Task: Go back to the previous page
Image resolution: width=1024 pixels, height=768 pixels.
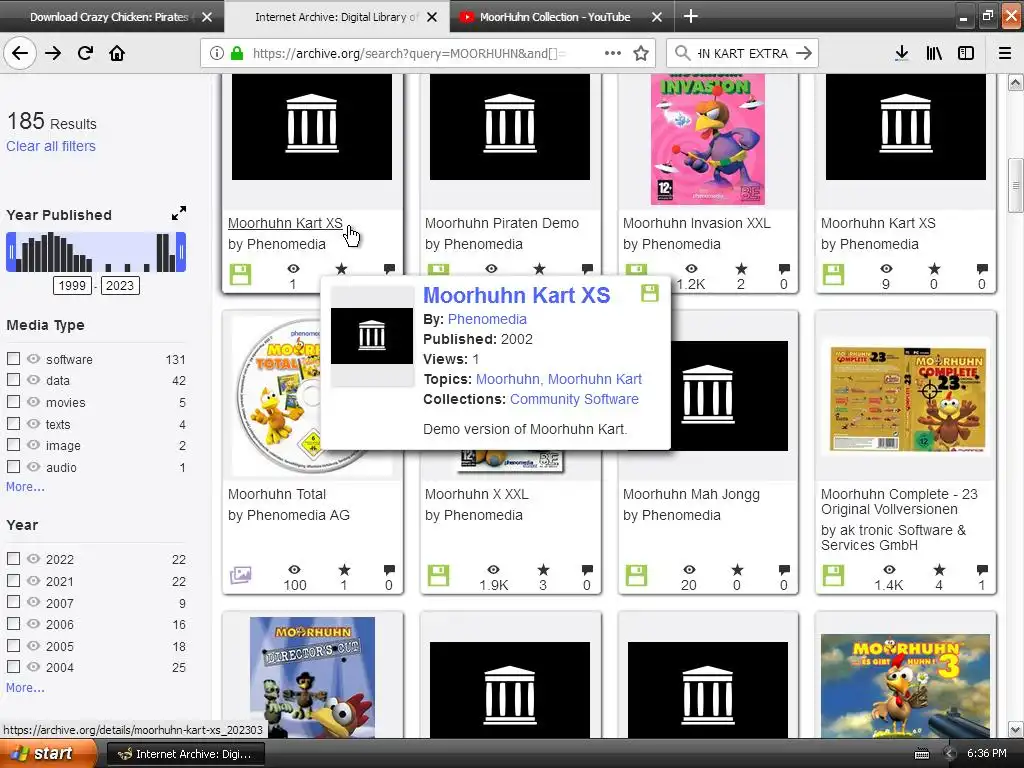Action: (x=20, y=53)
